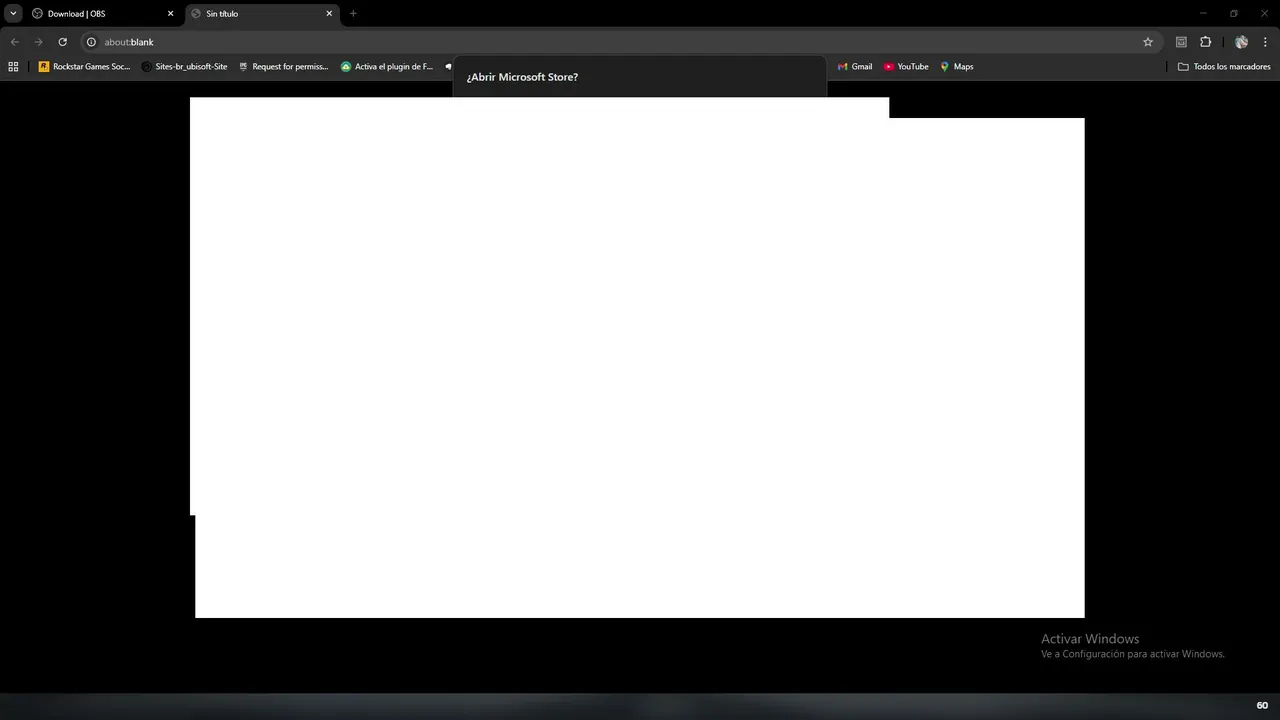The width and height of the screenshot is (1280, 720).
Task: Open Todos los marcadores folder
Action: coord(1224,67)
